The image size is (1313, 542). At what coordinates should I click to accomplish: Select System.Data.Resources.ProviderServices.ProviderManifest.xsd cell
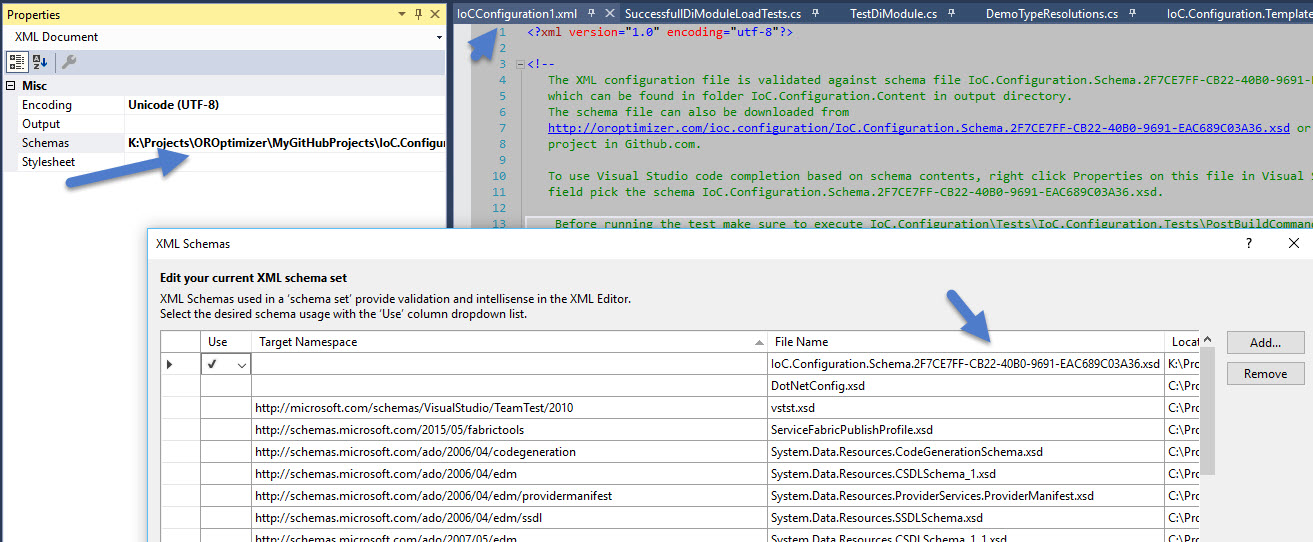tap(966, 496)
